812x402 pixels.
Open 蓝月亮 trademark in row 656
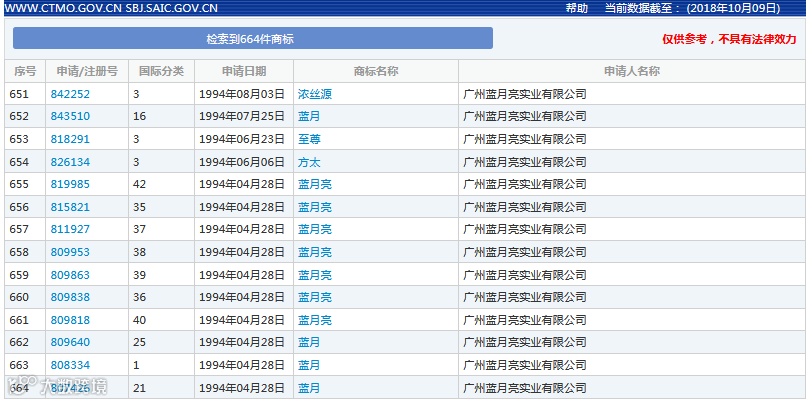pyautogui.click(x=315, y=207)
